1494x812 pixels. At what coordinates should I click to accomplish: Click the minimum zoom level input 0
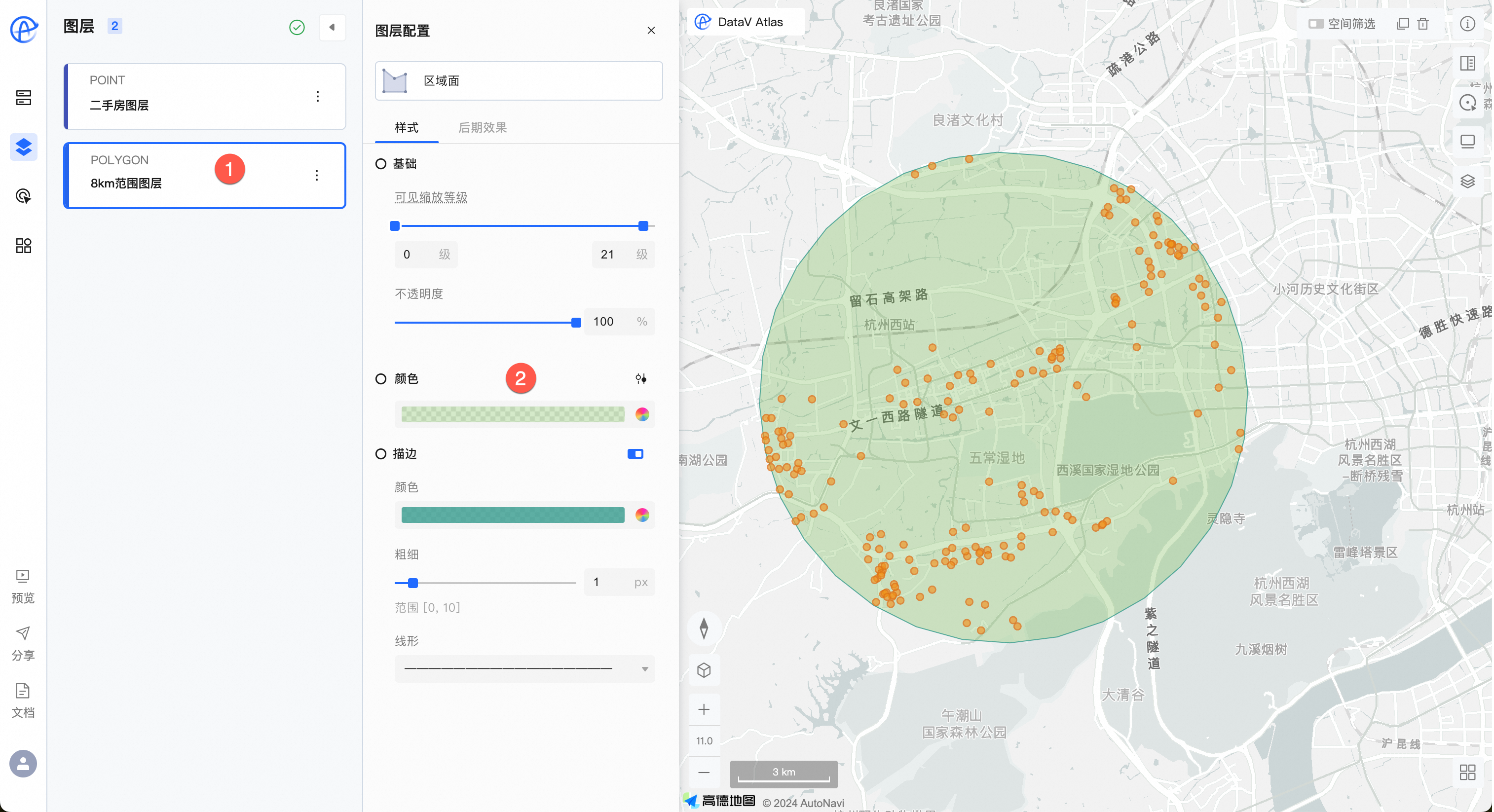coord(426,255)
